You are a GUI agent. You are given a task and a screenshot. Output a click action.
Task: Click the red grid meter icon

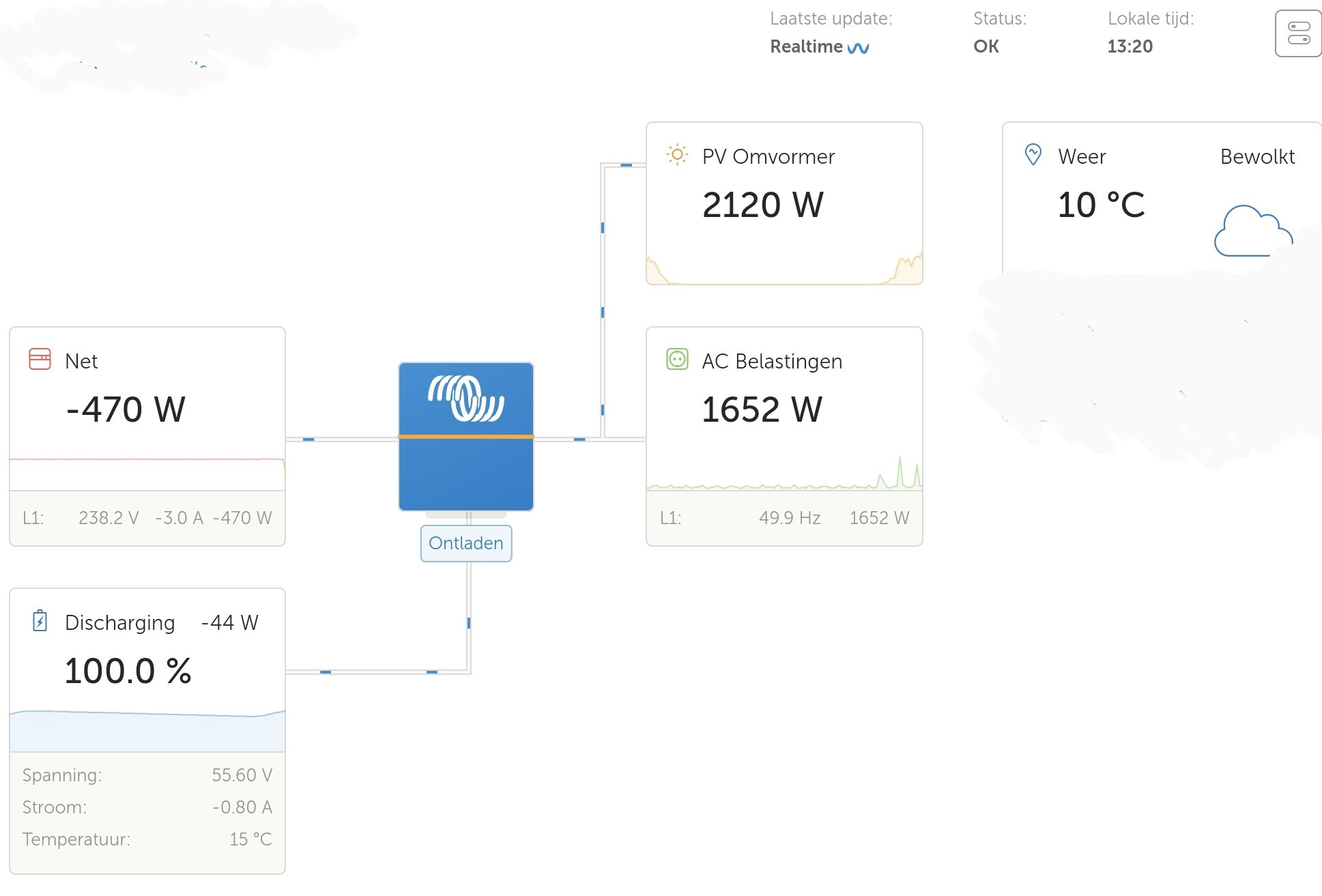[x=40, y=359]
